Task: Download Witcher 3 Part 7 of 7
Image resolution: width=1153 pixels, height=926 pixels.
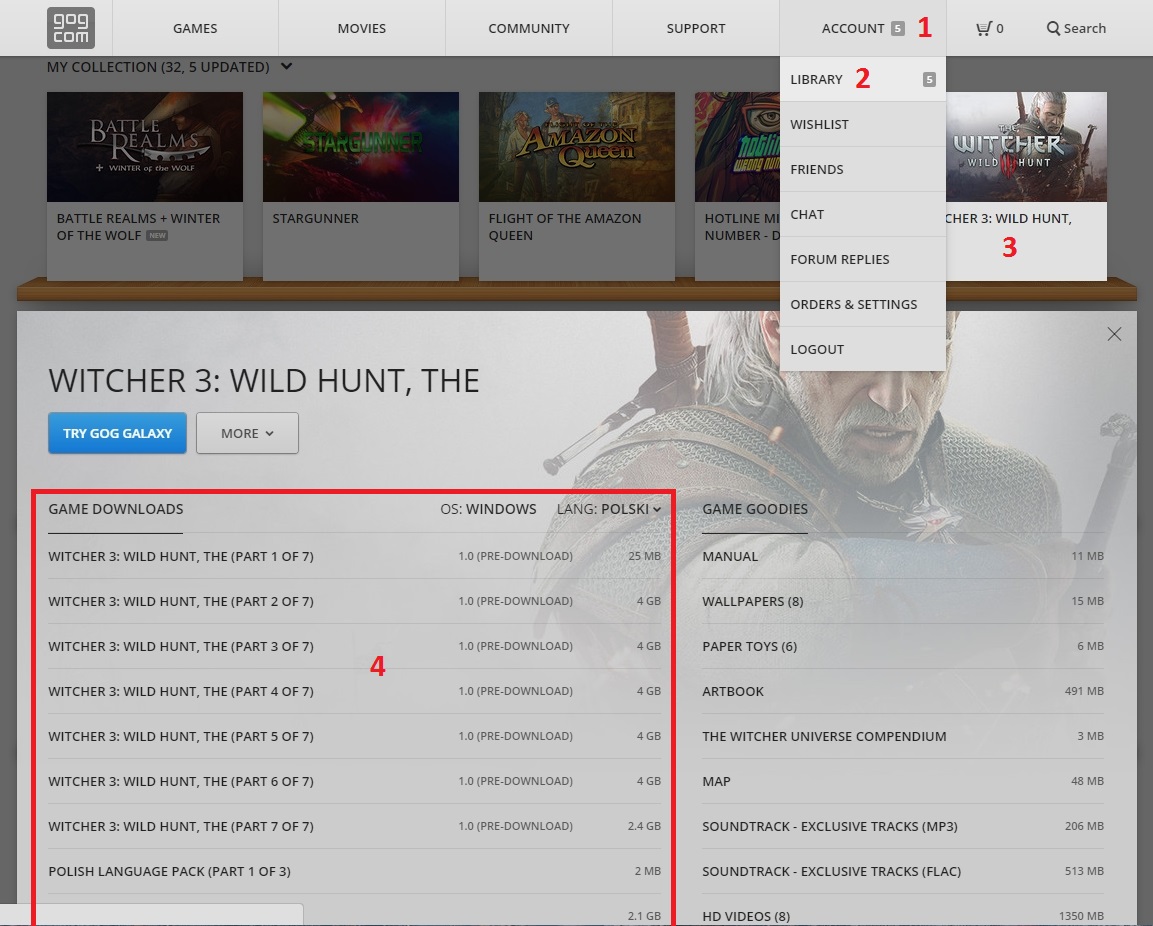Action: 354,826
